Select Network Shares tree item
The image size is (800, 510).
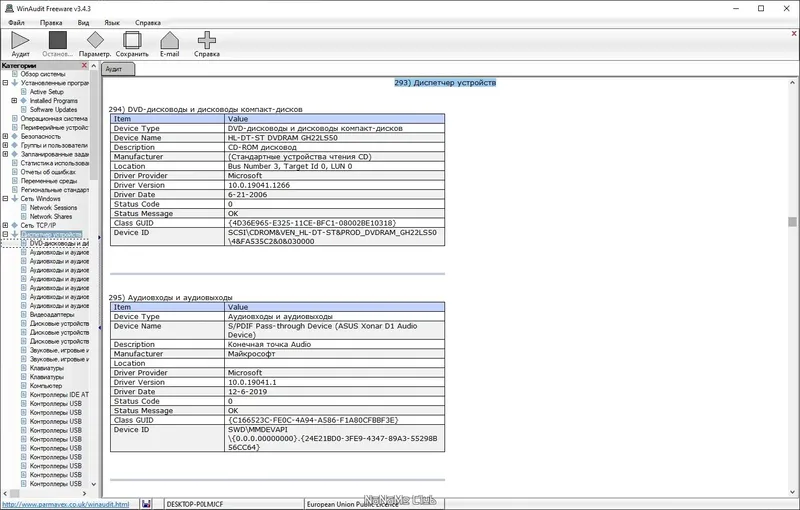pos(51,216)
